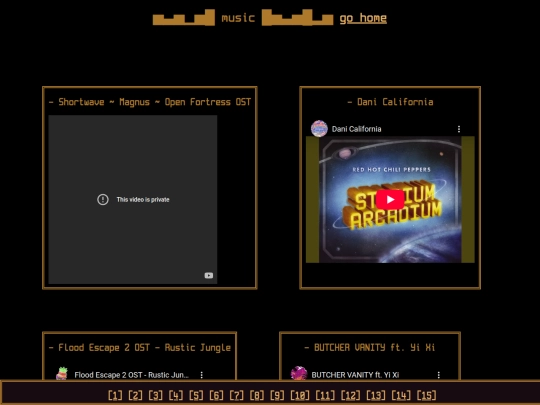Jump to track [5]
The height and width of the screenshot is (405, 540).
point(196,395)
